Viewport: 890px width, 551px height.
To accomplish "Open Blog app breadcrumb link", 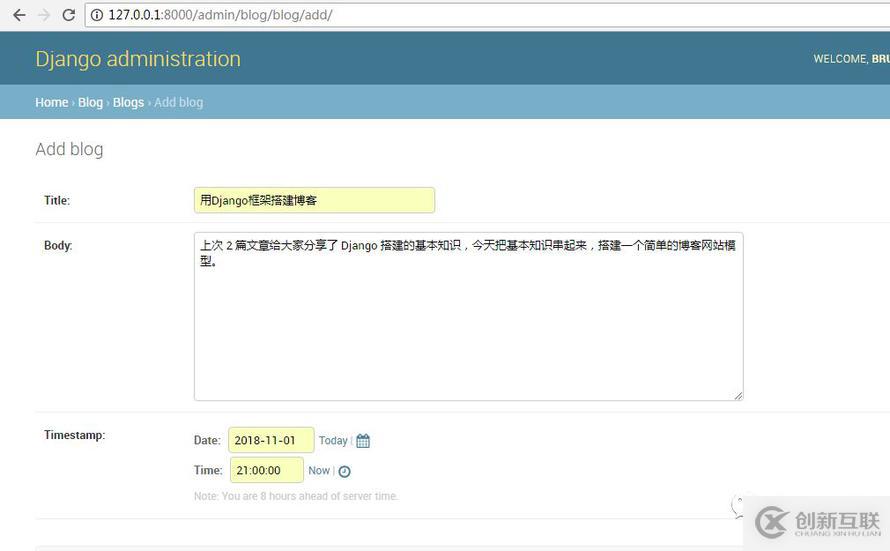I will pos(90,103).
